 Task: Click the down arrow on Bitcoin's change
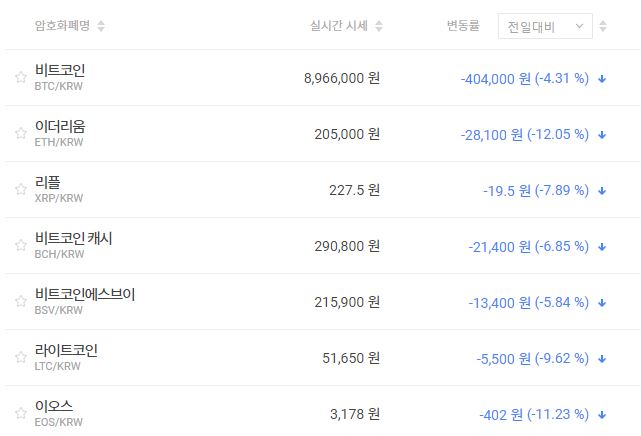(603, 78)
